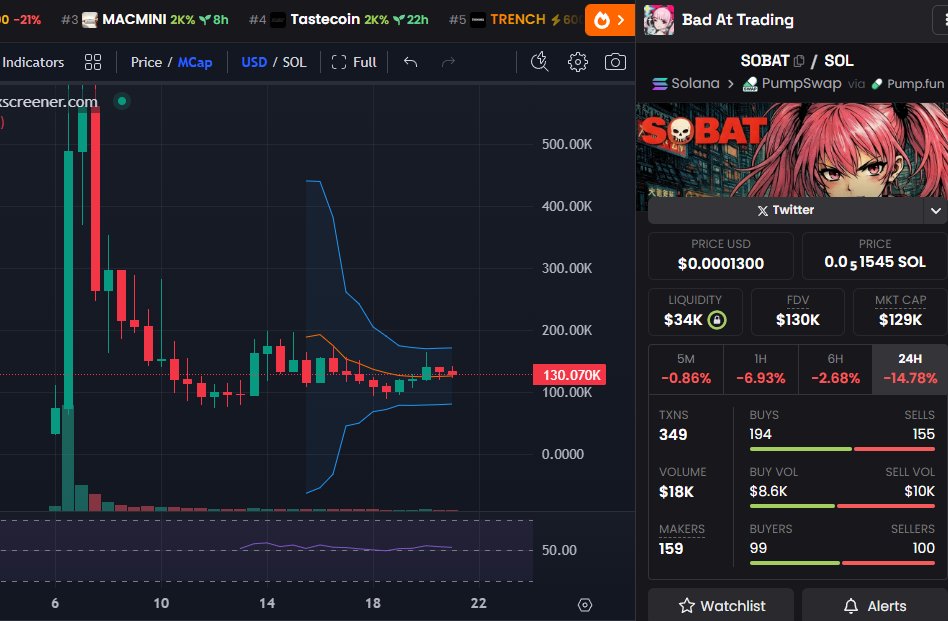Click the buyers versus sellers ratio bar
948x621 pixels.
pyautogui.click(x=842, y=563)
